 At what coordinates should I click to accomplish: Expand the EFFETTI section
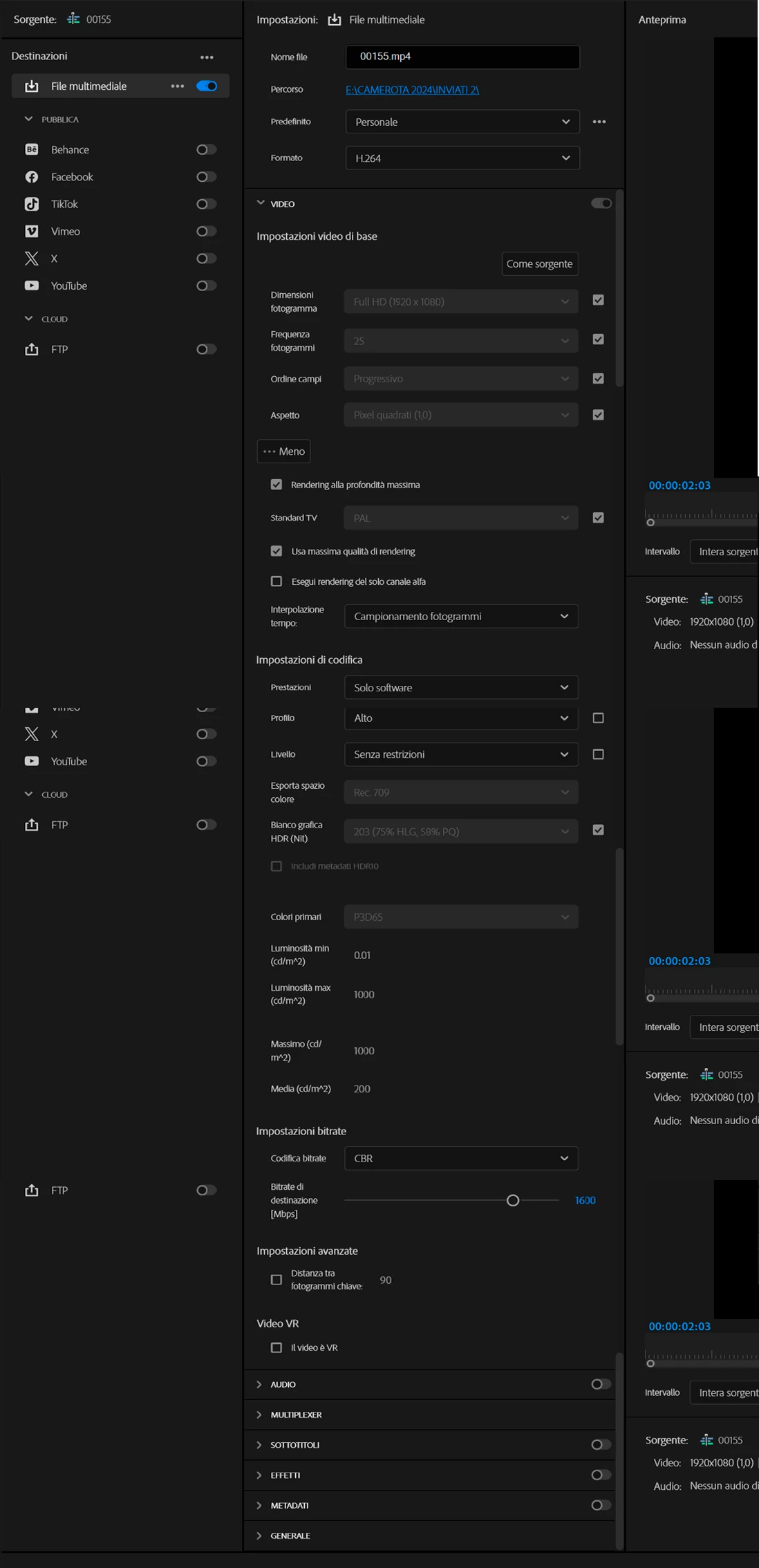click(x=259, y=1475)
